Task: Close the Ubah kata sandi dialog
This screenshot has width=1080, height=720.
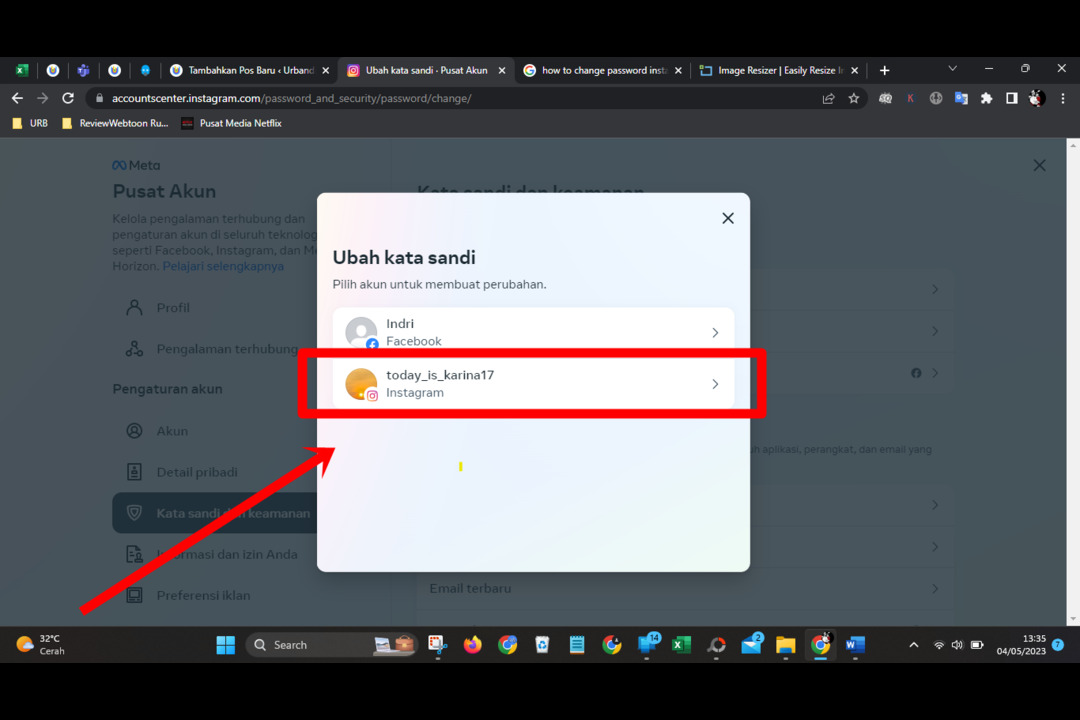Action: click(x=727, y=218)
